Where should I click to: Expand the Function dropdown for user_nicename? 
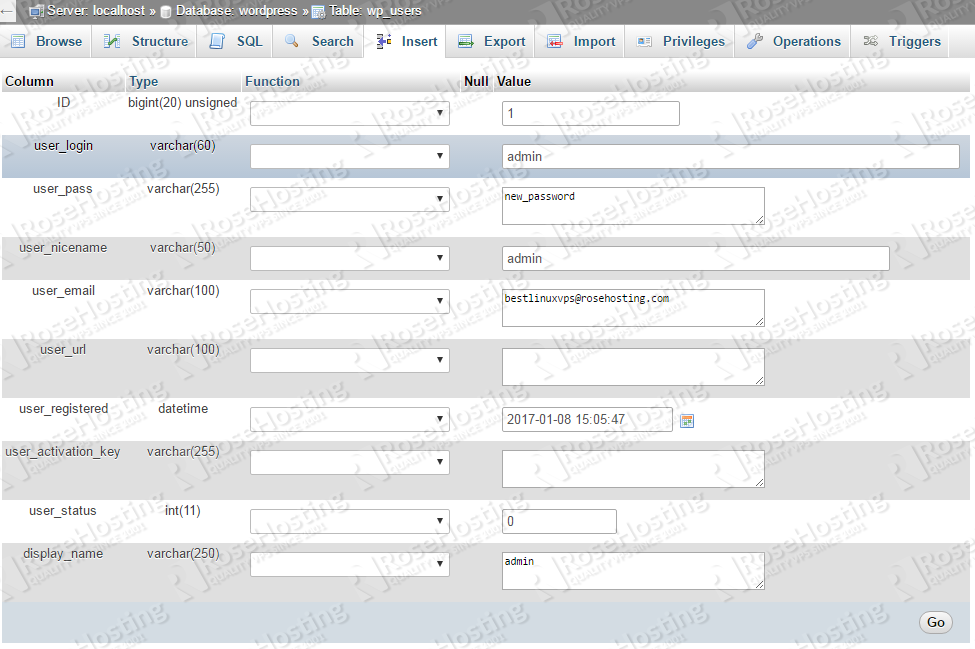click(349, 258)
